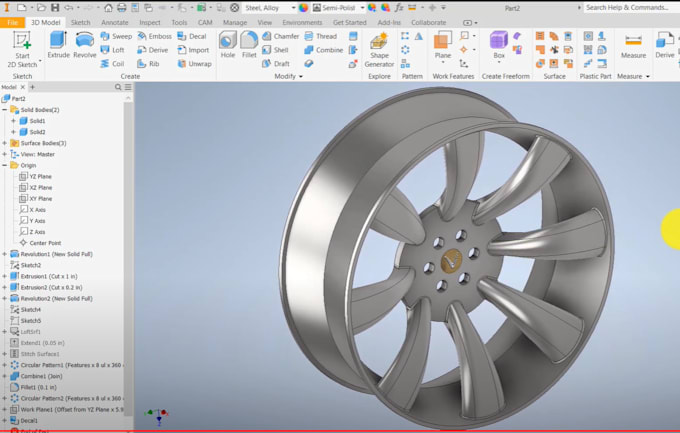The width and height of the screenshot is (680, 433).
Task: Switch to the Annotate tab
Action: [114, 22]
